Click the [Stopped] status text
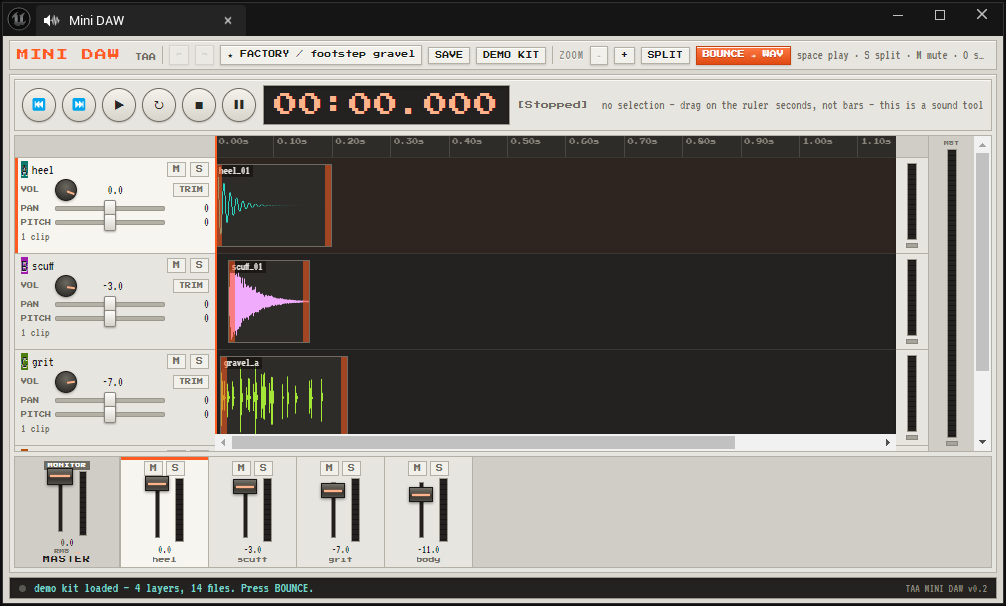This screenshot has height=606, width=1006. click(552, 105)
